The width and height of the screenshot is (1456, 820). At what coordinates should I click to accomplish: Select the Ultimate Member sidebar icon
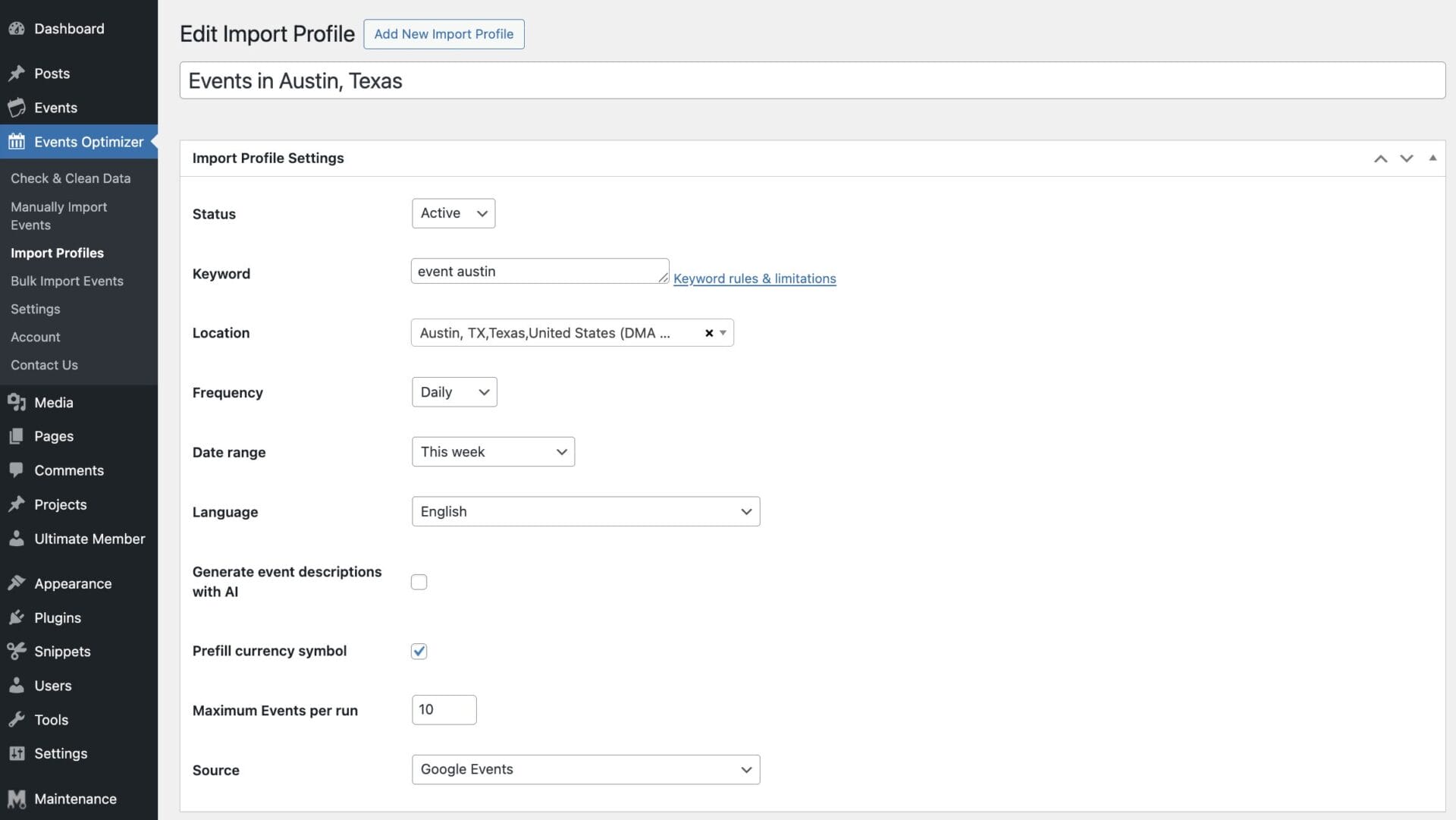[17, 539]
